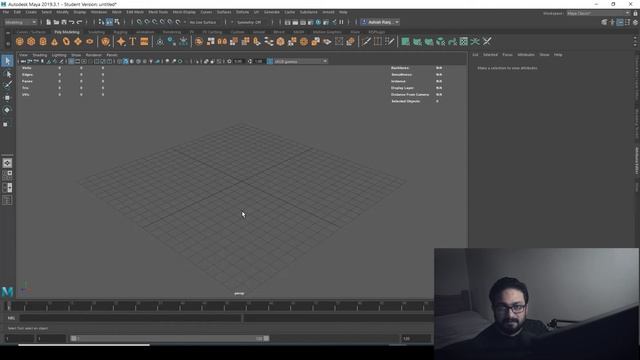The height and width of the screenshot is (360, 640).
Task: Open the Workspace Maya Classic dropdown
Action: coord(598,13)
